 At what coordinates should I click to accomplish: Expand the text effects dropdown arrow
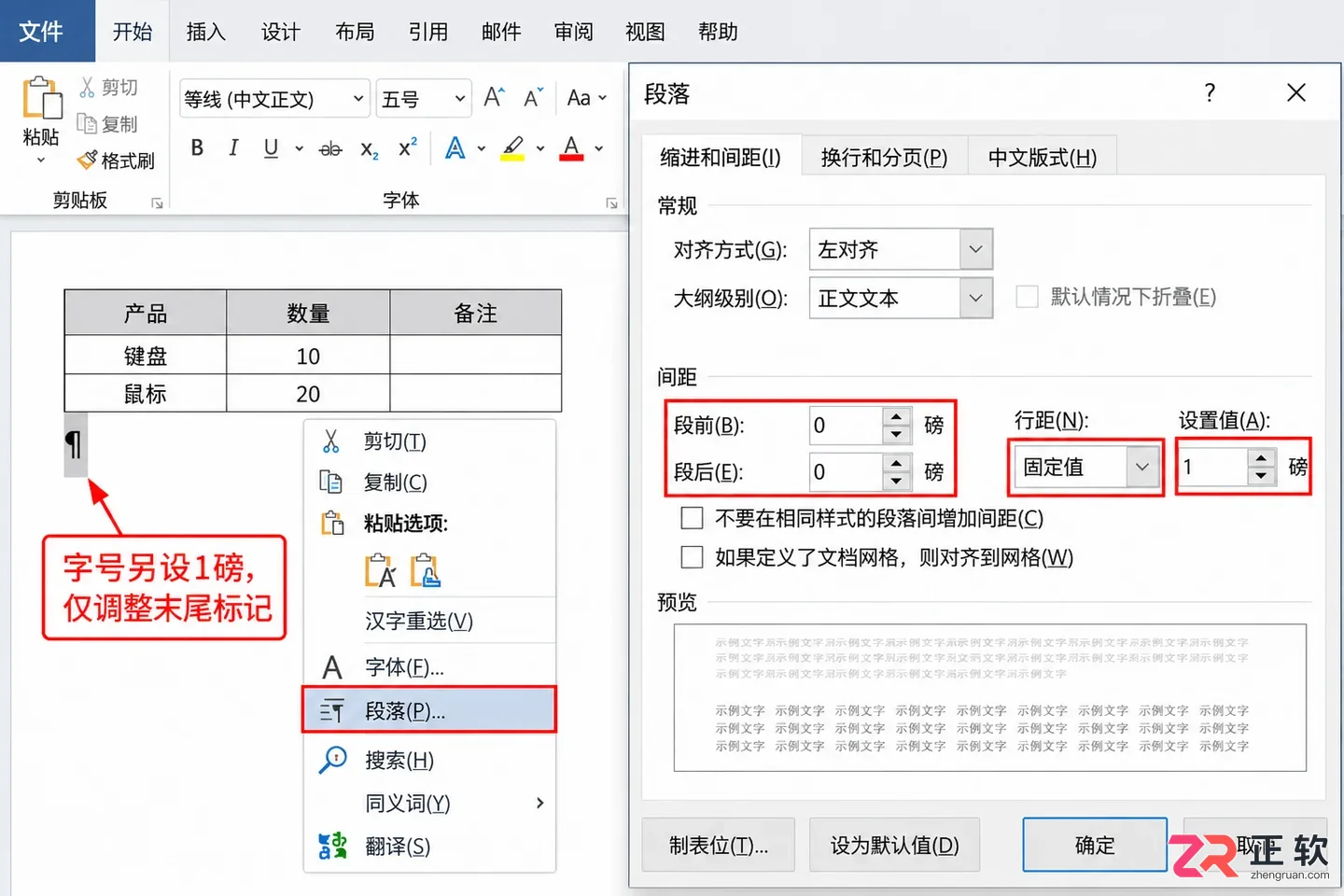coord(482,148)
